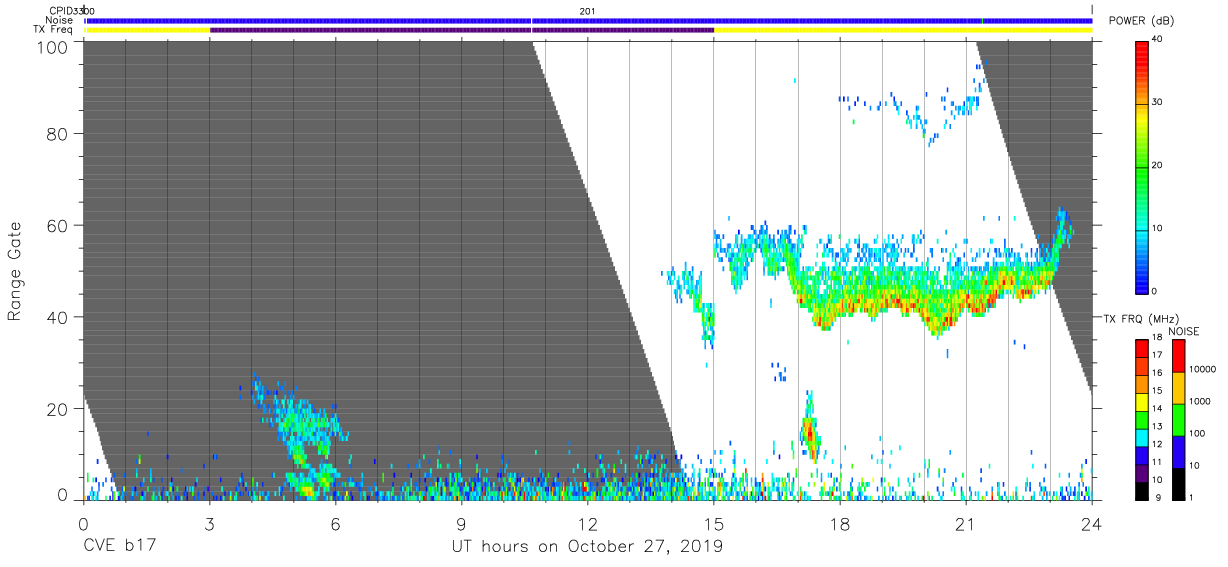Screen dimensions: 1228x567
Task: Click the 40 label on the power colorbar
Action: (x=1157, y=40)
